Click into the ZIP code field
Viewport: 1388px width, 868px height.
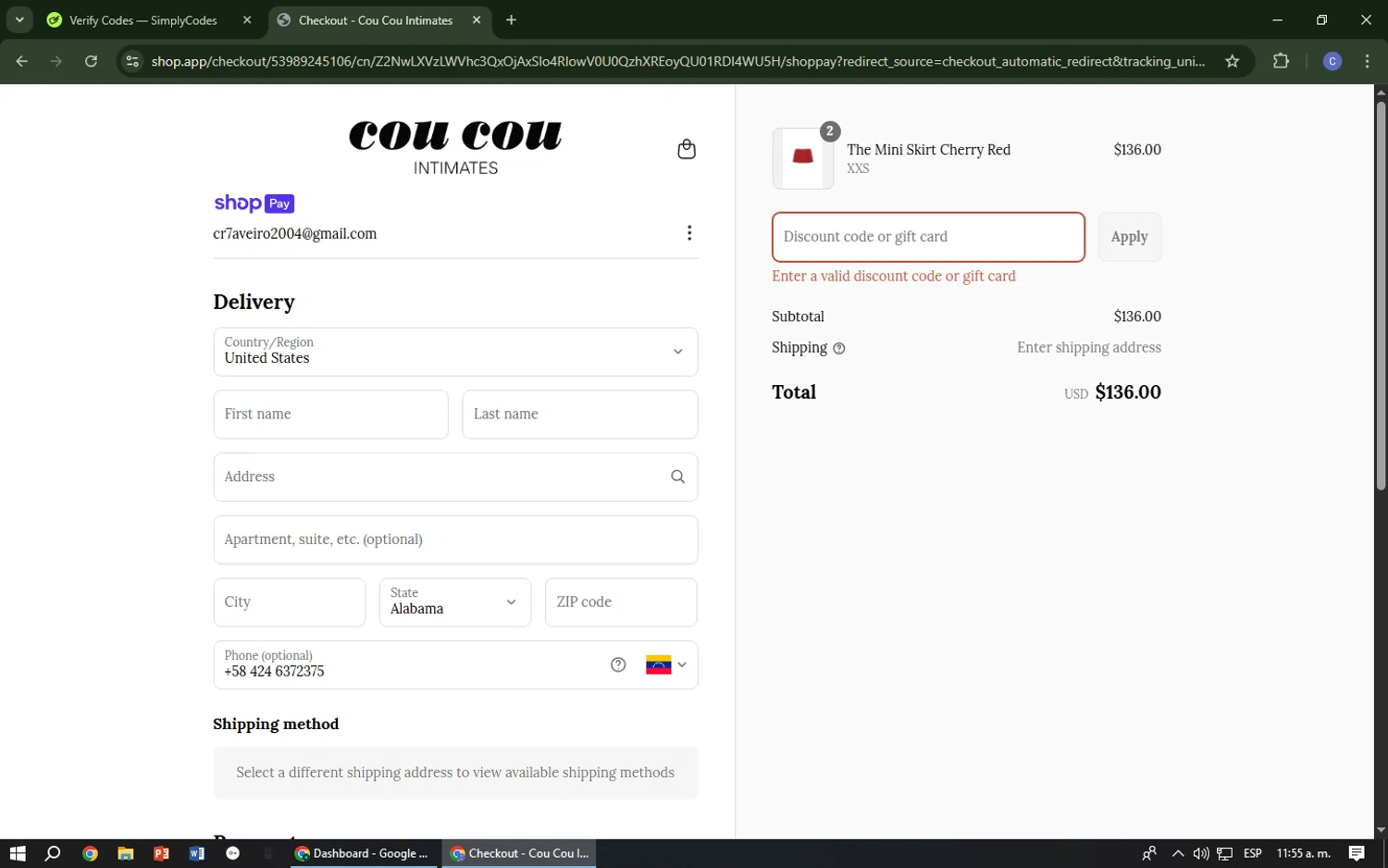(x=621, y=602)
